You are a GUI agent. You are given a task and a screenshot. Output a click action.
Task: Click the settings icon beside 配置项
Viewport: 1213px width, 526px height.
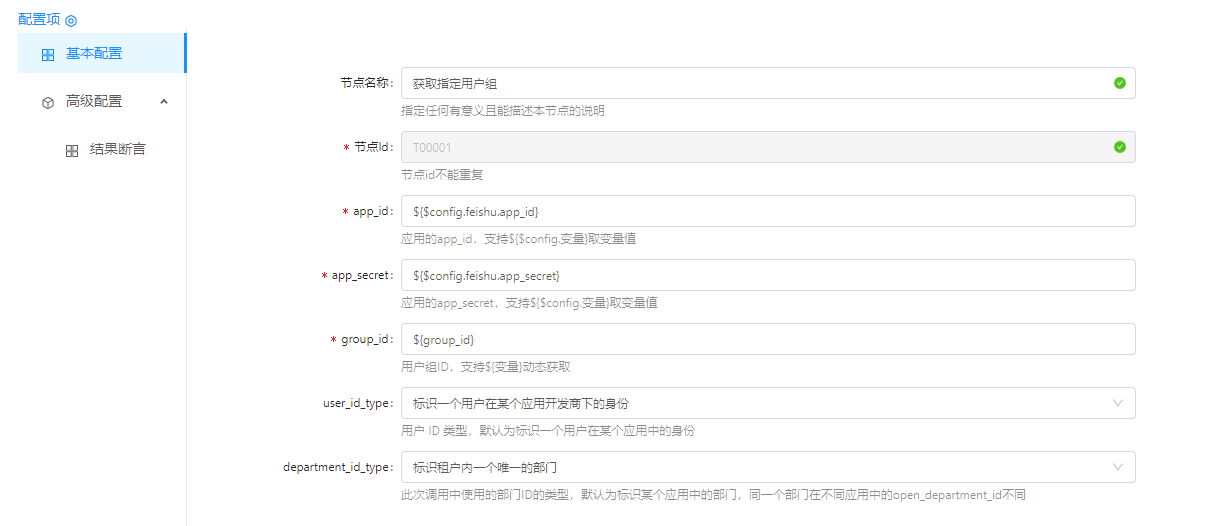[x=71, y=20]
